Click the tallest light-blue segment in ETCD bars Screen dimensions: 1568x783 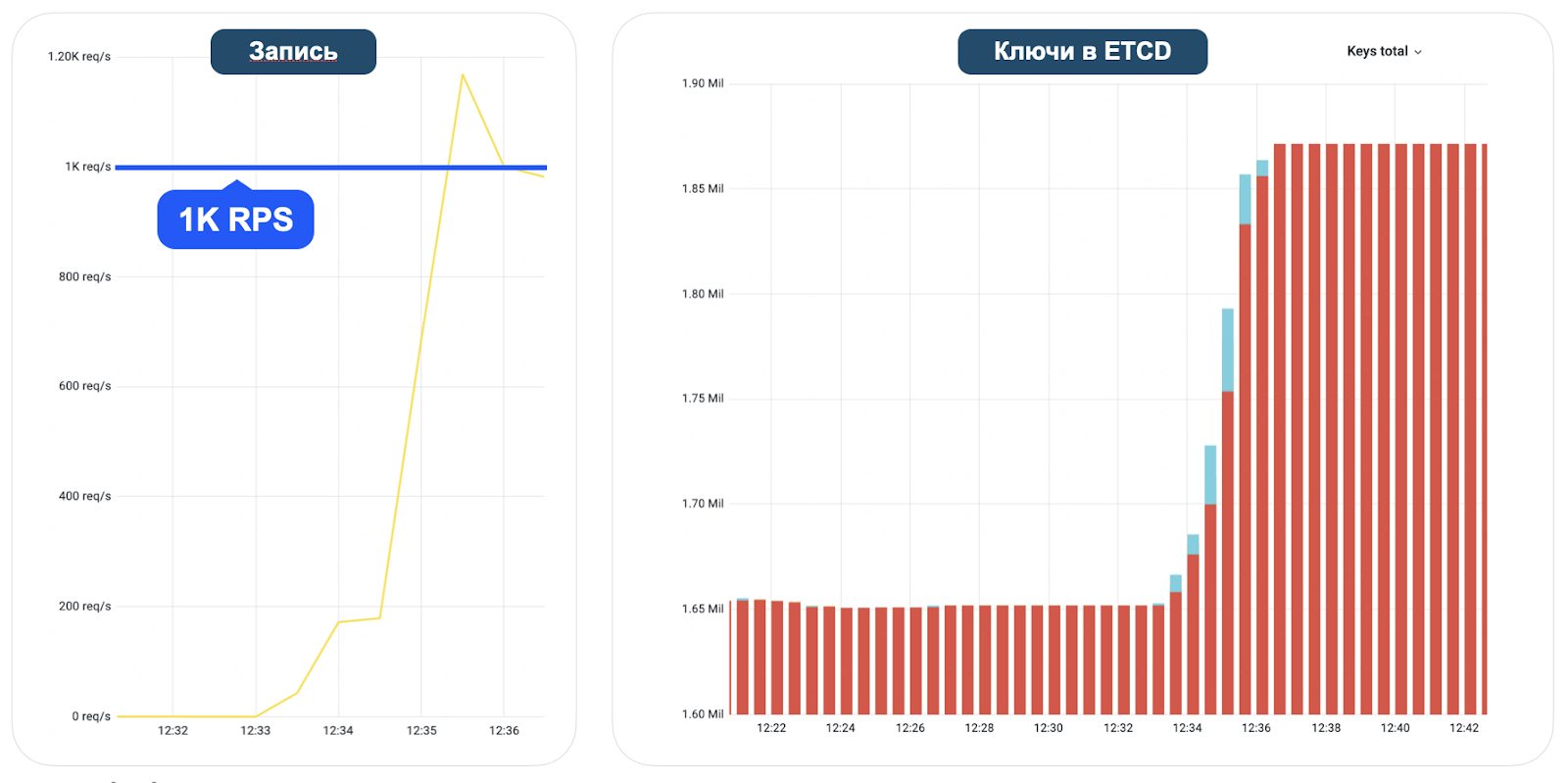tap(1228, 350)
